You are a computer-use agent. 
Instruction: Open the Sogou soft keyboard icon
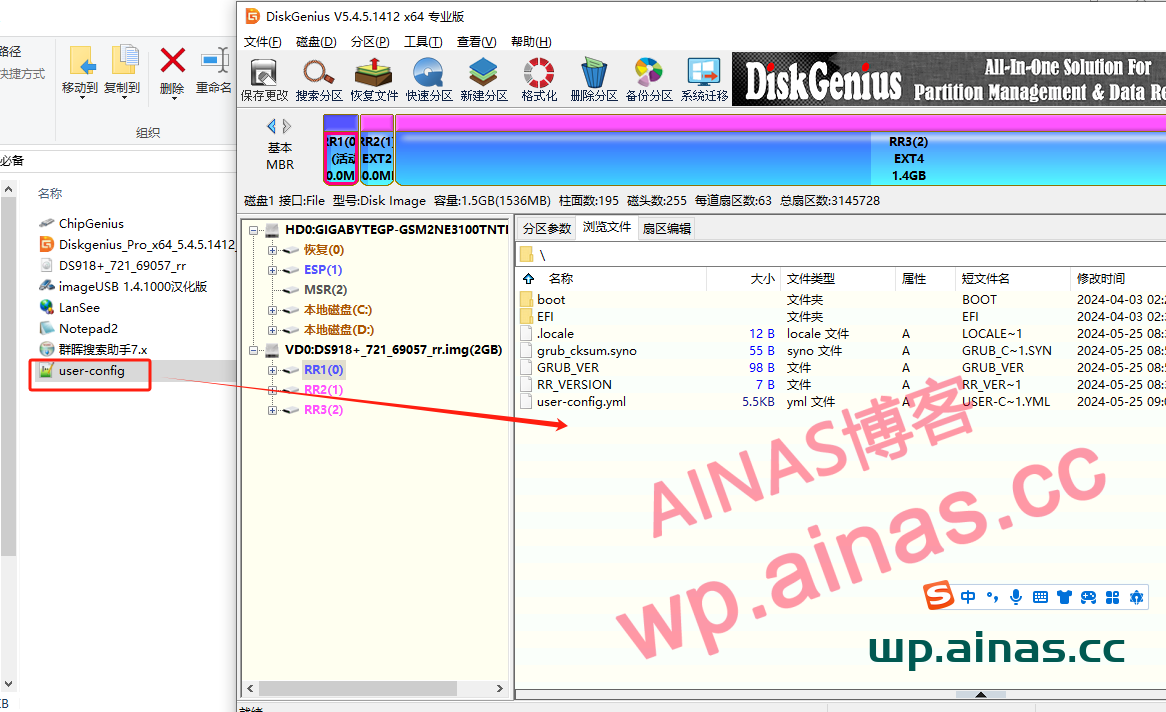click(x=1040, y=597)
